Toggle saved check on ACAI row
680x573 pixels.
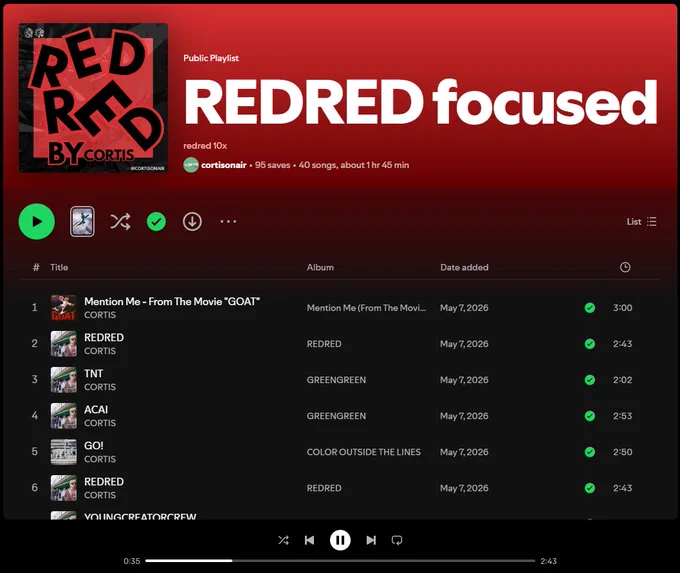[x=590, y=416]
